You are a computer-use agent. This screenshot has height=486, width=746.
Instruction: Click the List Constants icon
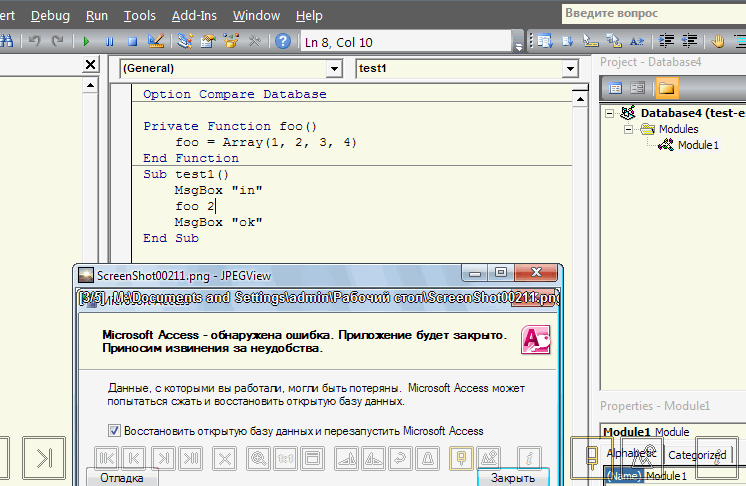tap(568, 41)
